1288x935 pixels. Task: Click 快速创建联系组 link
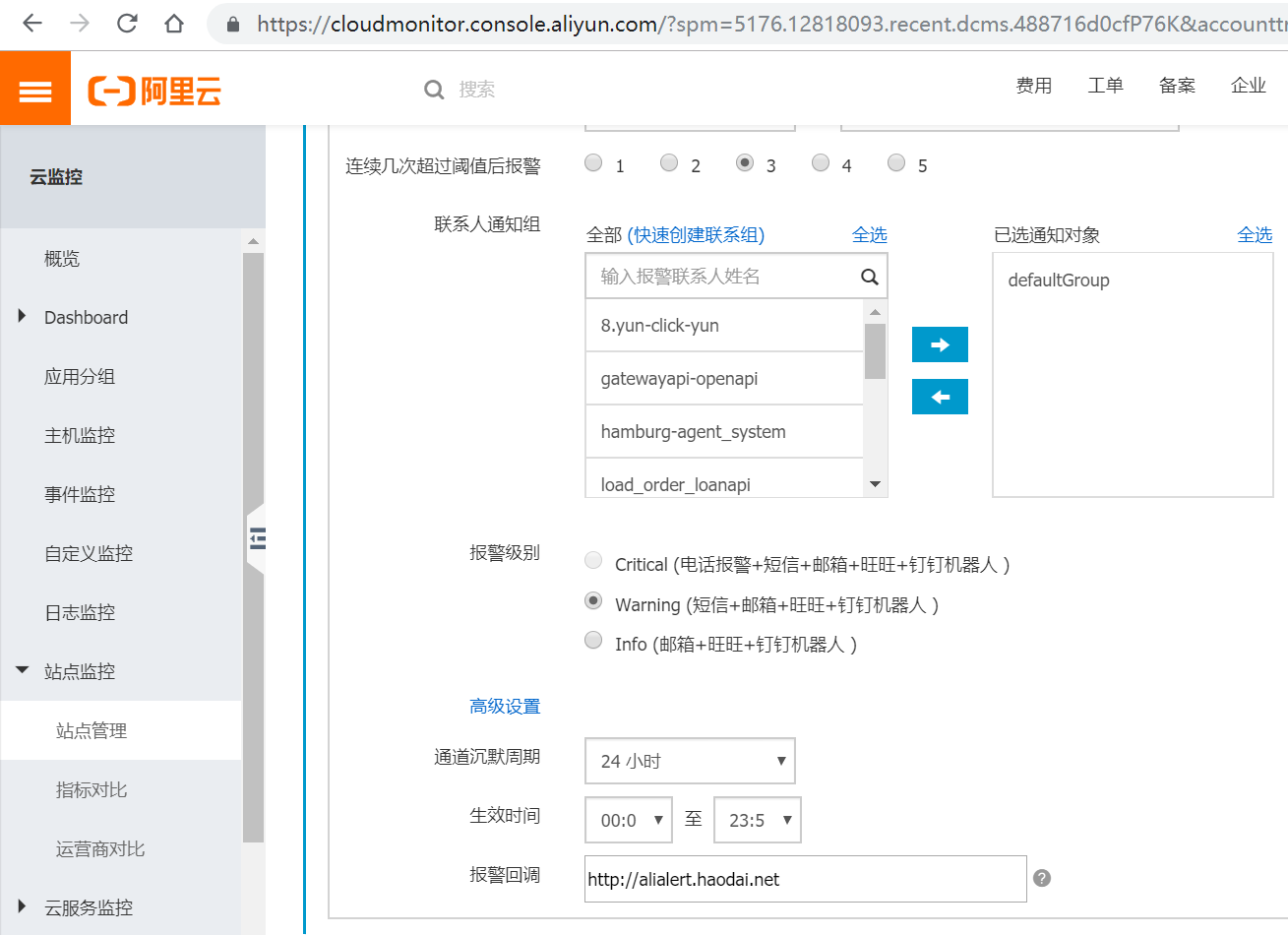coord(696,234)
